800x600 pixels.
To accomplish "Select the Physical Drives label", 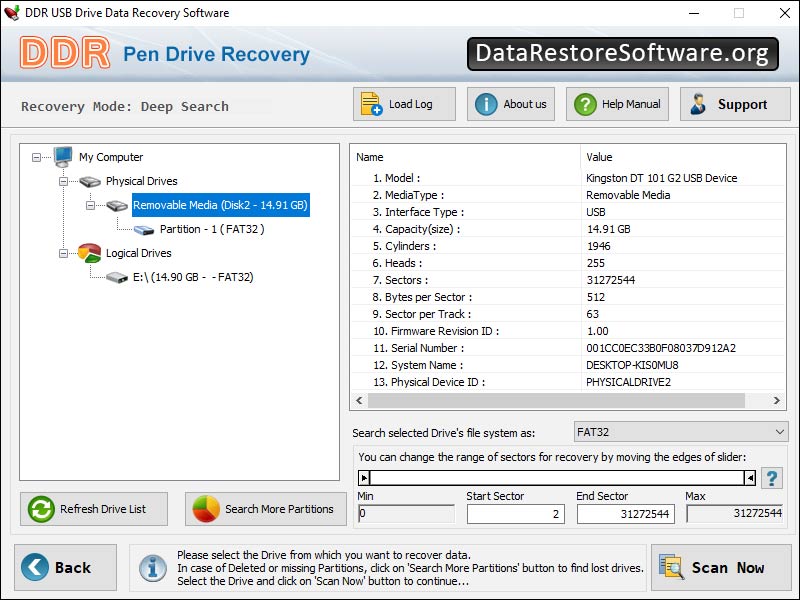I will tap(142, 181).
